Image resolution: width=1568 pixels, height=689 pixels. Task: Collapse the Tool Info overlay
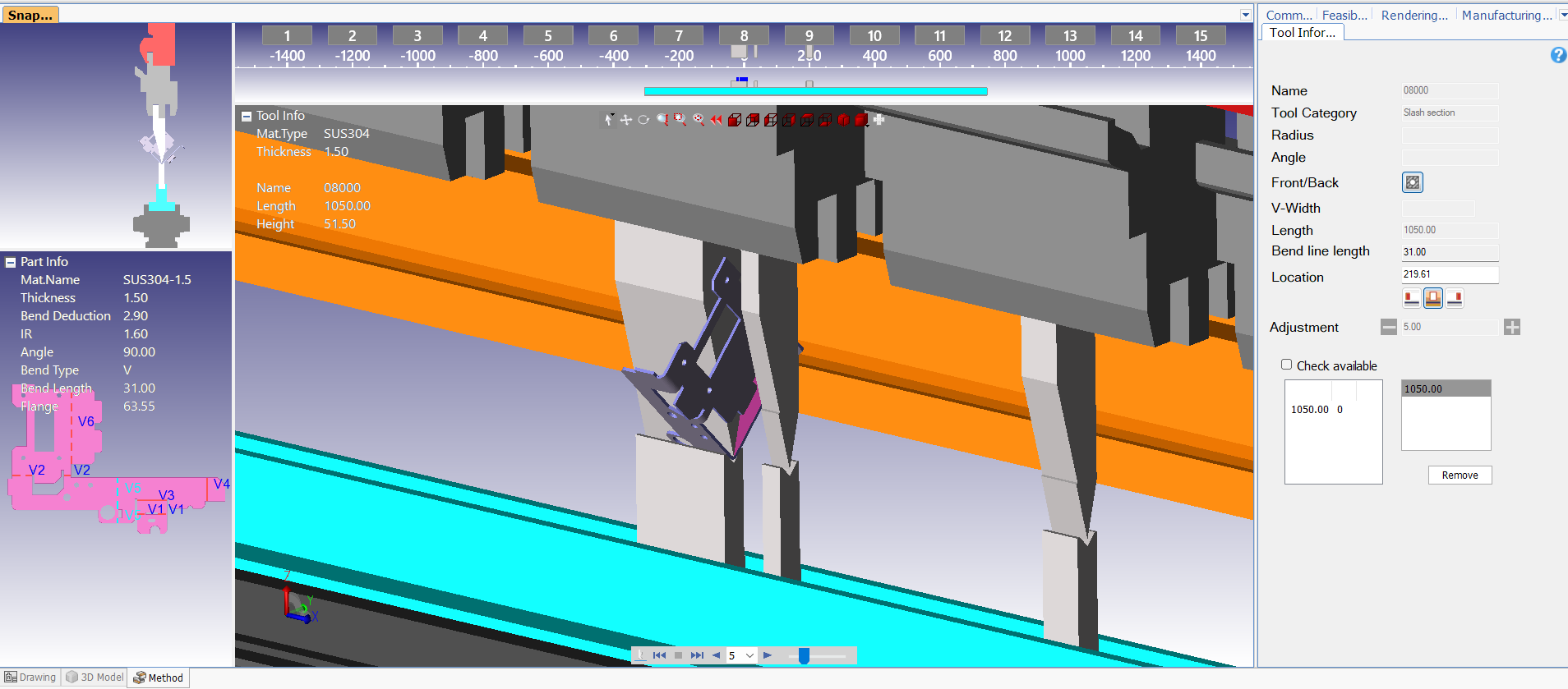[x=247, y=117]
